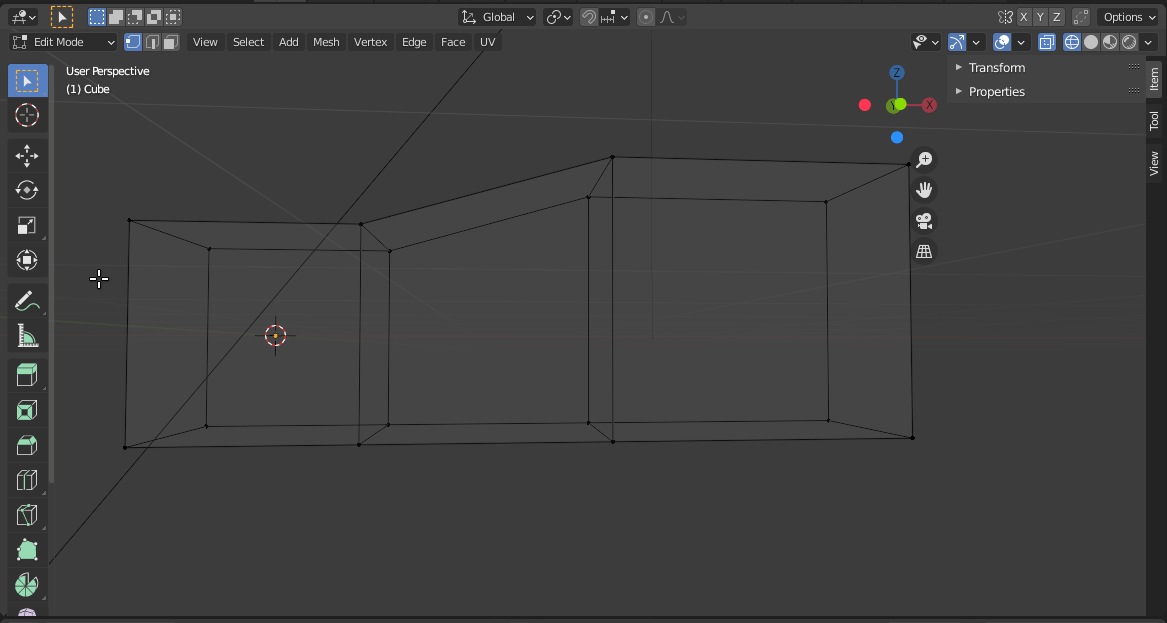Switch to rendered shading

click(1129, 42)
